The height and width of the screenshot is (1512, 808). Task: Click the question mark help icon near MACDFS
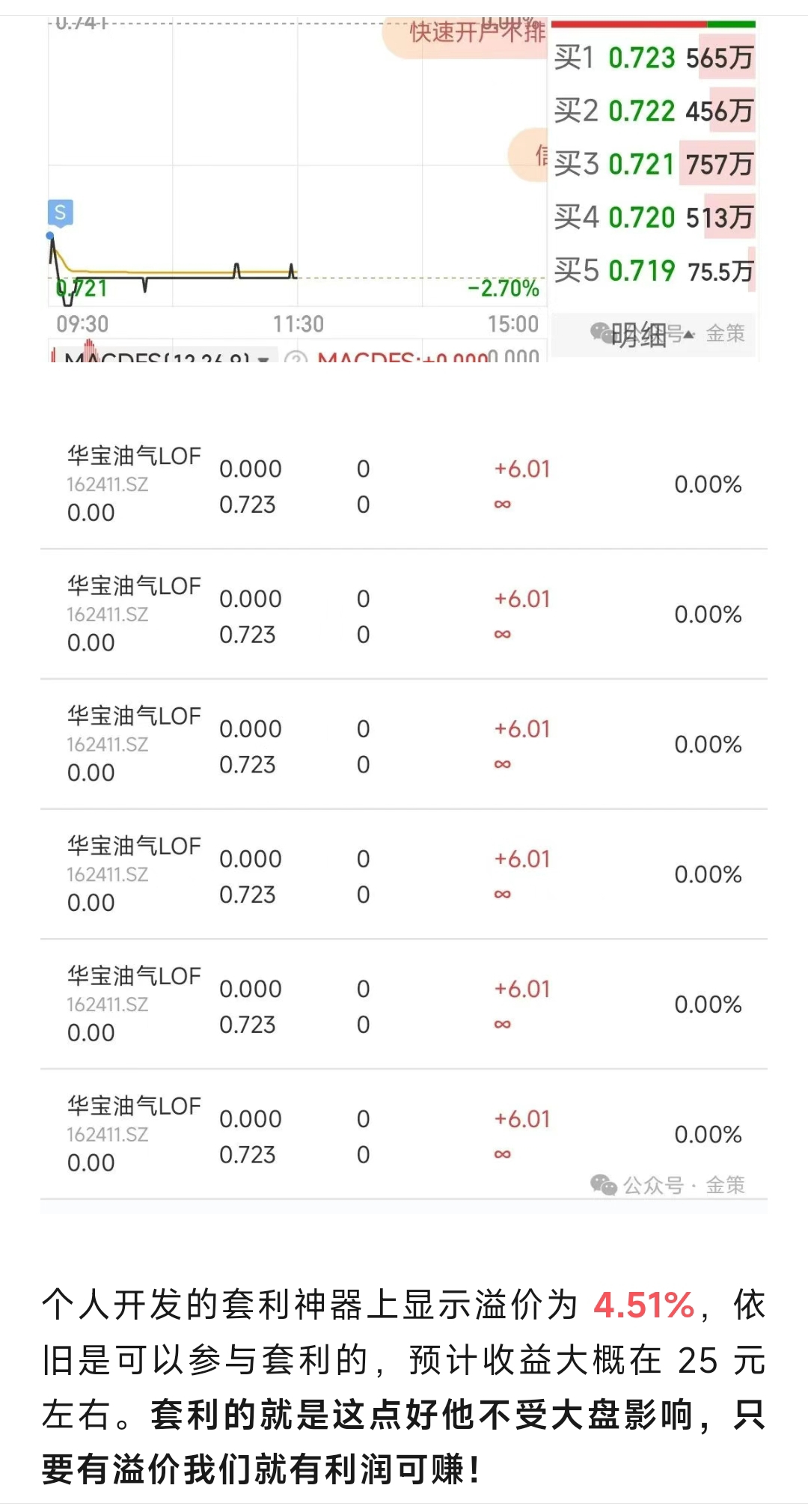point(296,359)
